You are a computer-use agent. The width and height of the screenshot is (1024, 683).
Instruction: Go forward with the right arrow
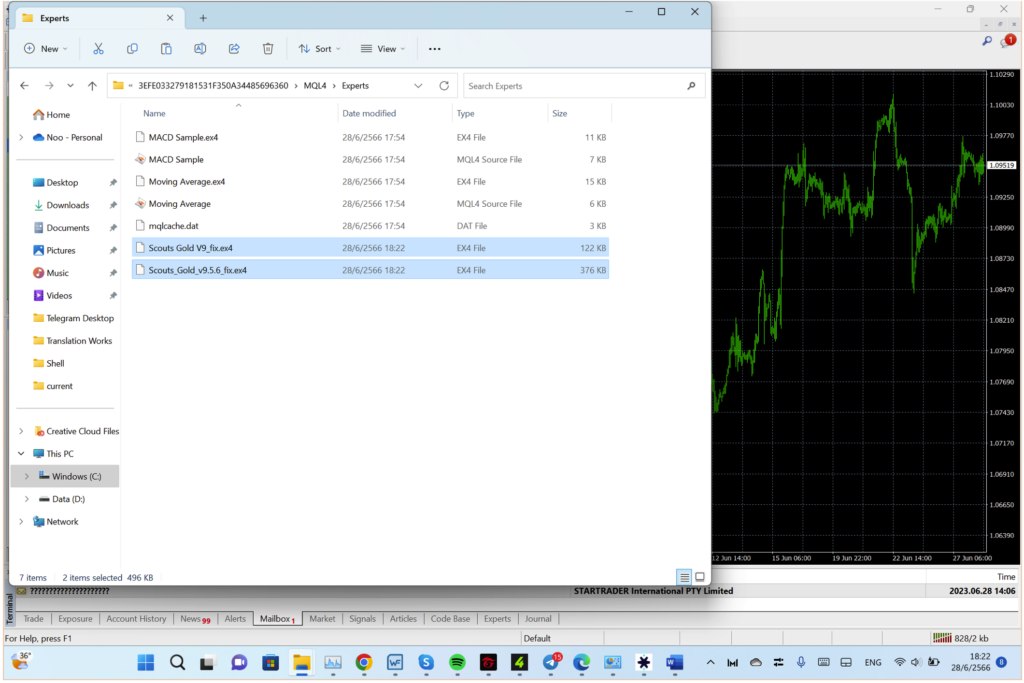point(49,86)
